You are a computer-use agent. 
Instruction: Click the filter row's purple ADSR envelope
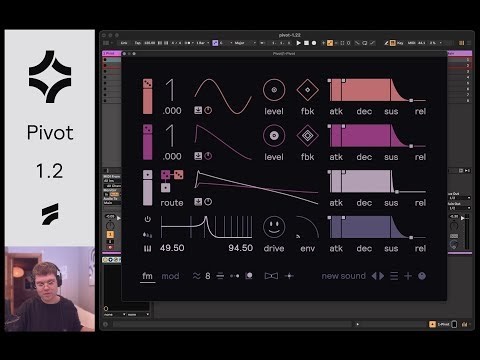coord(377,227)
